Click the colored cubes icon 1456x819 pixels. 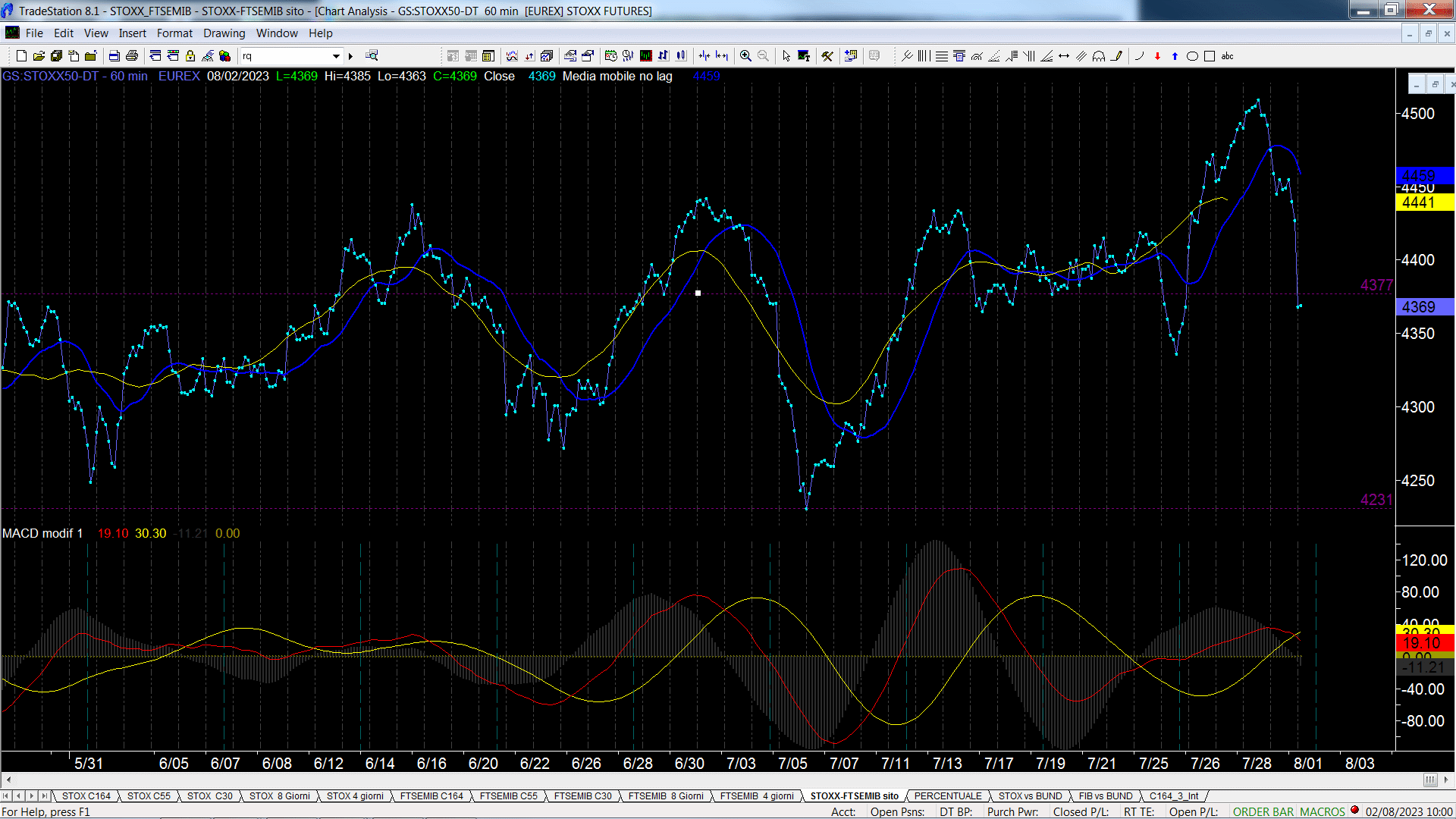click(x=224, y=56)
